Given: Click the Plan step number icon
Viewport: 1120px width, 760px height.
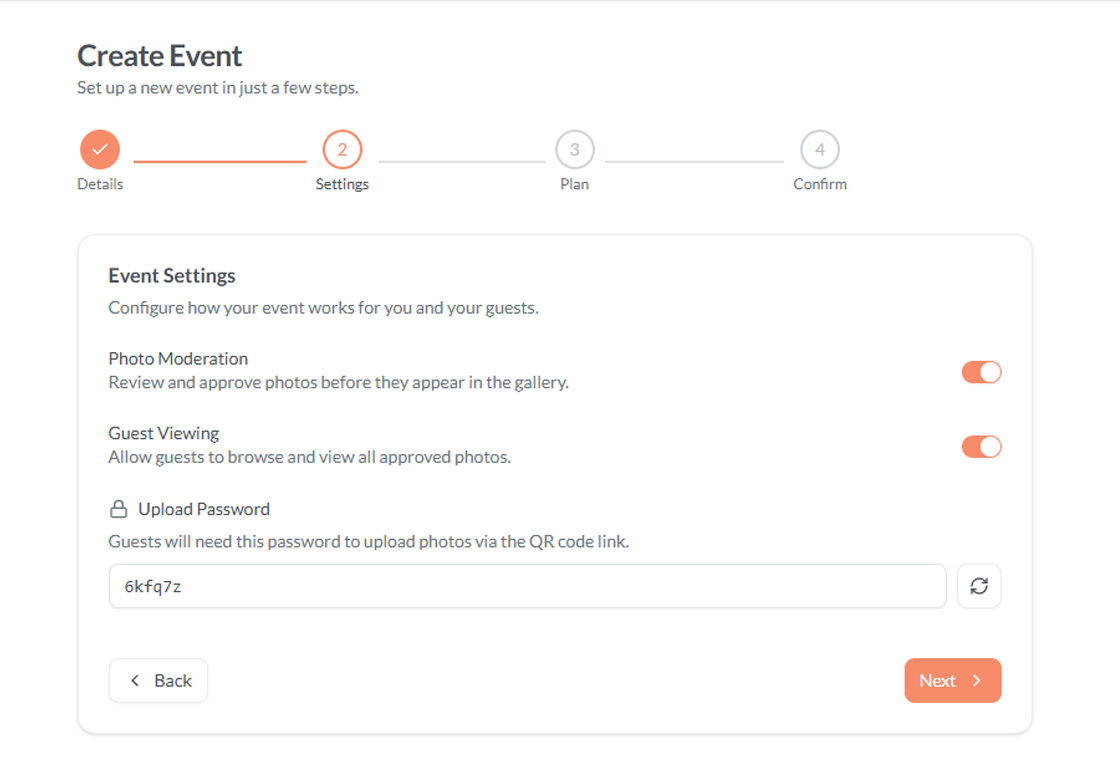Looking at the screenshot, I should 574,148.
